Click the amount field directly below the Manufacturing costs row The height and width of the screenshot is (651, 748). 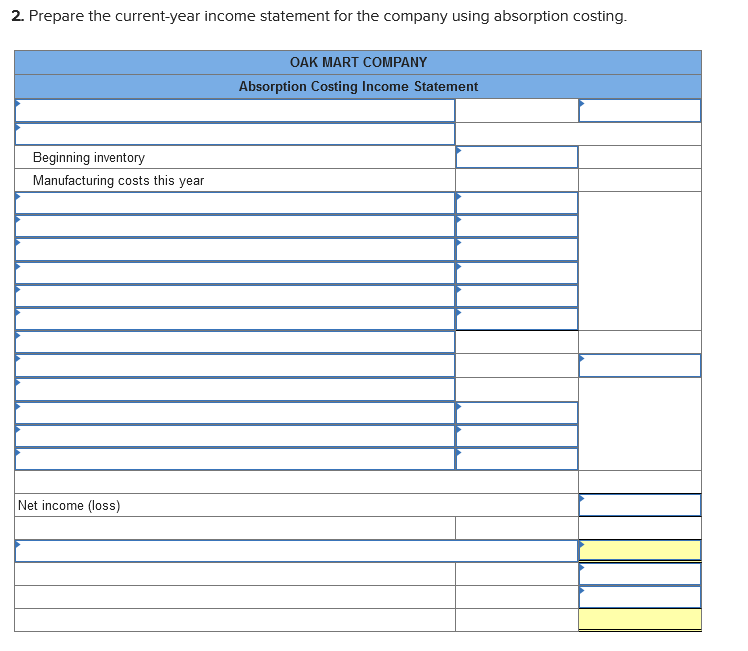517,203
